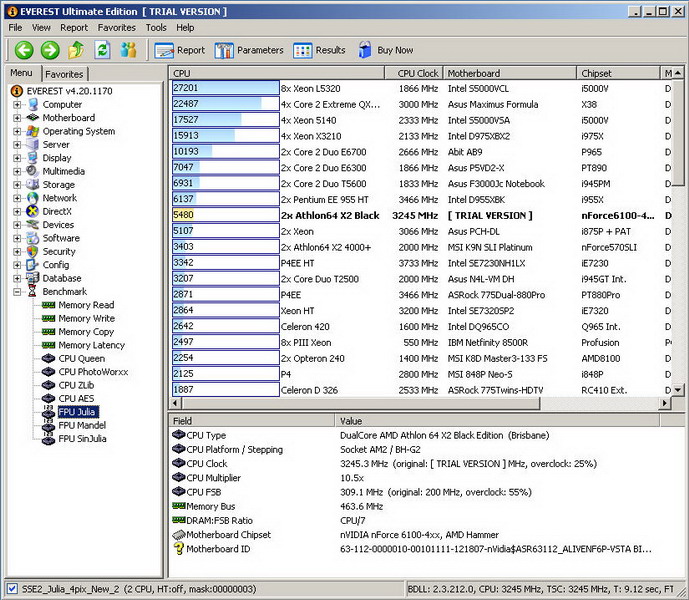The width and height of the screenshot is (689, 600).
Task: Switch to the Favorites tab
Action: coord(64,74)
